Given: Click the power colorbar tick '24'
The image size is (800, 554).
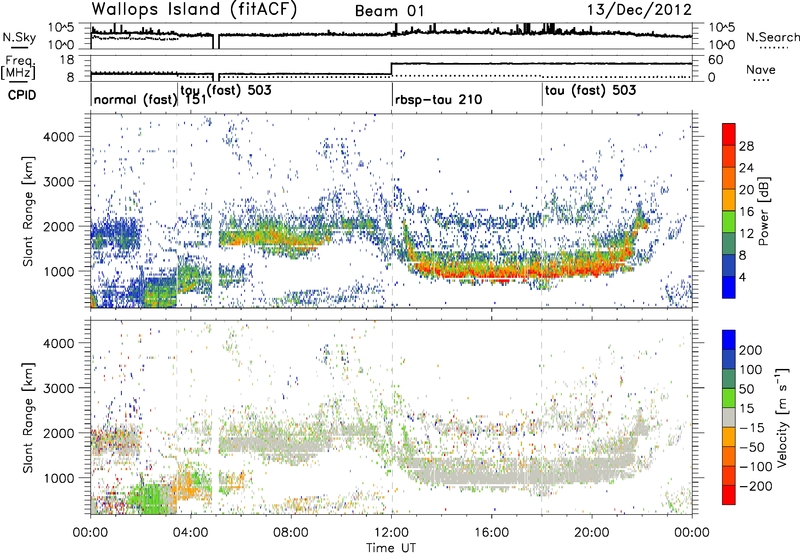Looking at the screenshot, I should (x=746, y=168).
